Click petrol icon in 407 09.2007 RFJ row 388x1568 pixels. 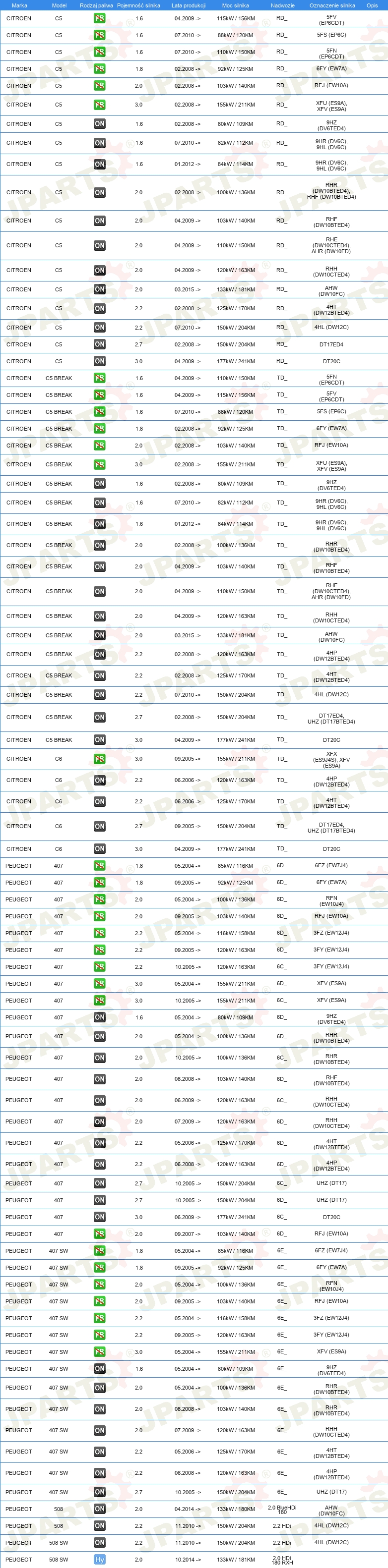tap(99, 1234)
